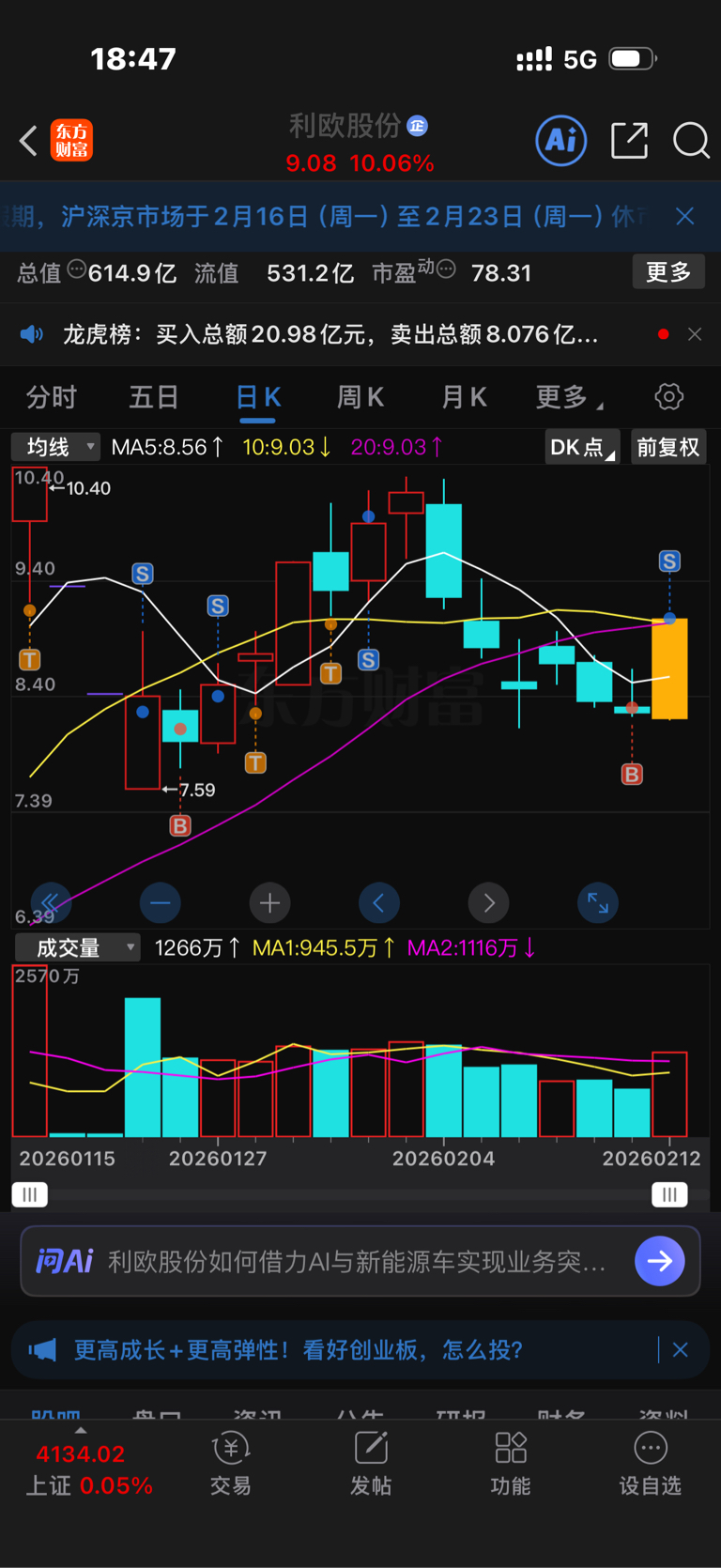Switch to 五日 tab
This screenshot has height=1568, width=721.
pos(154,397)
